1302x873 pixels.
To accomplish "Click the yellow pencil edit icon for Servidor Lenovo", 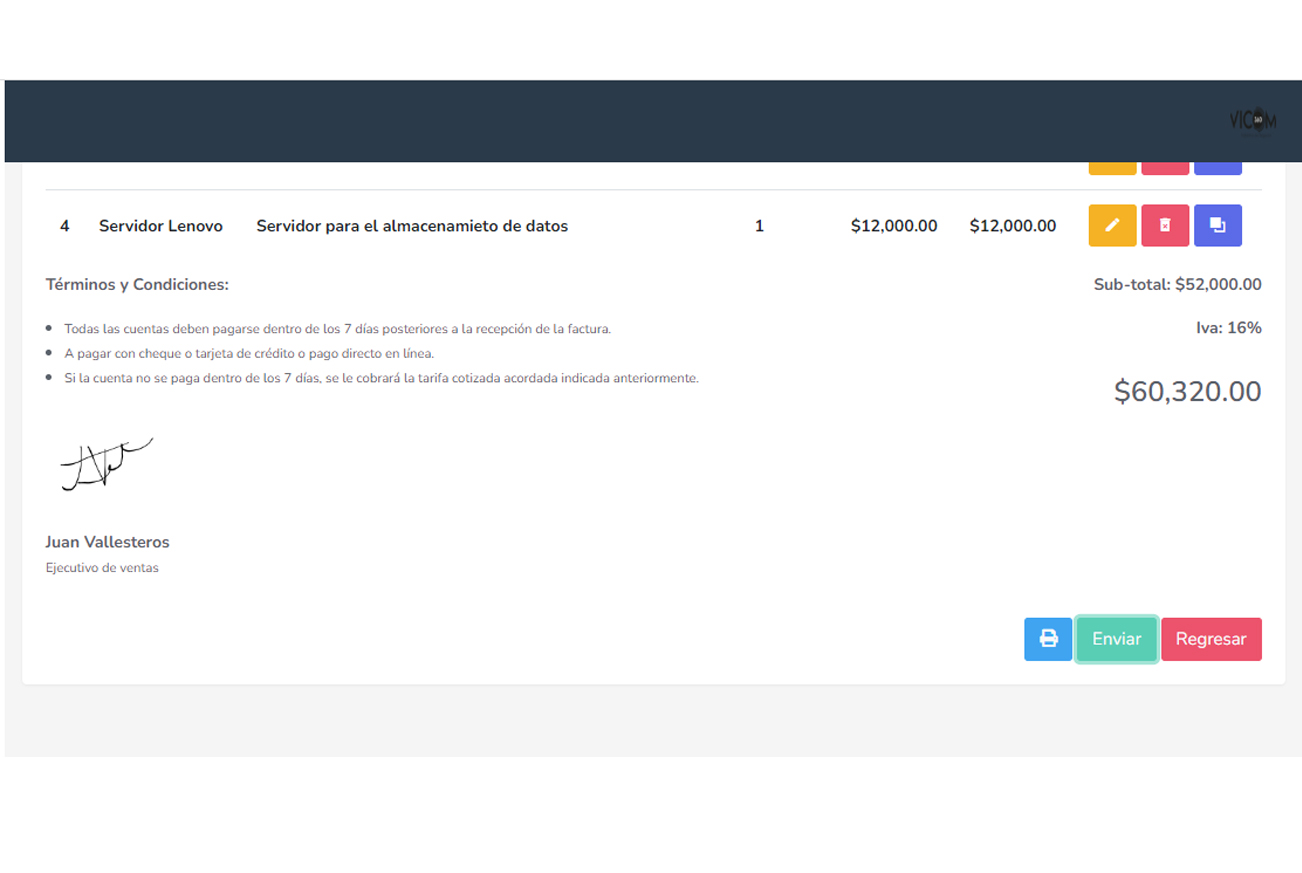I will tap(1112, 226).
